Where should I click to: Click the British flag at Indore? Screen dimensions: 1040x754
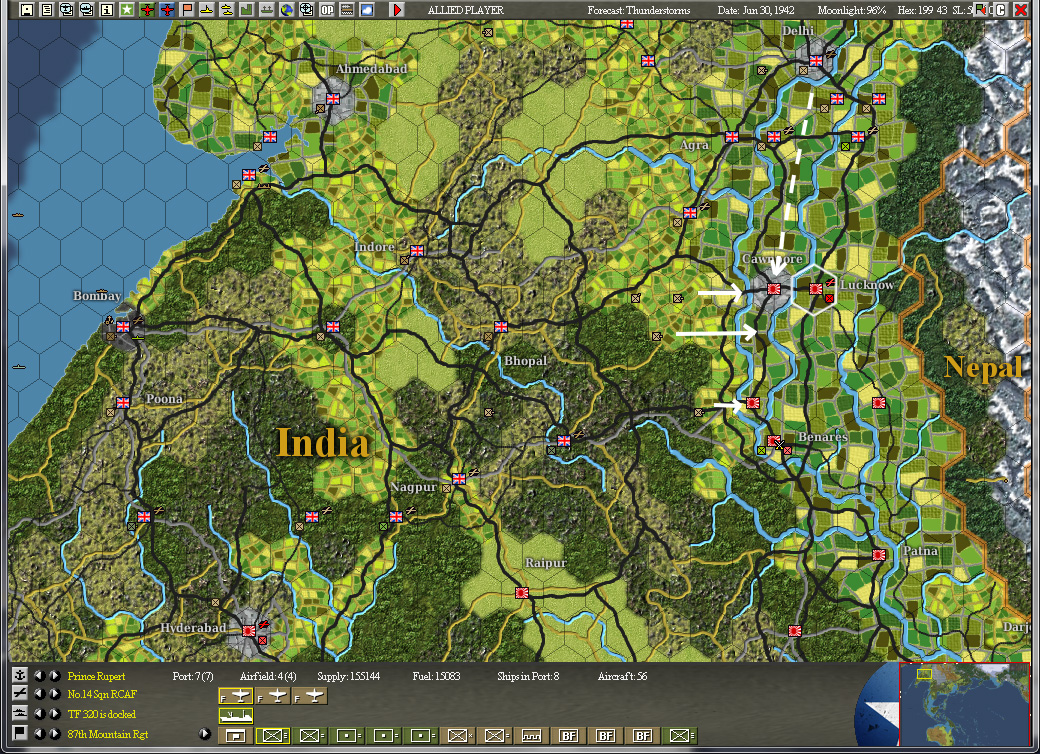point(417,251)
